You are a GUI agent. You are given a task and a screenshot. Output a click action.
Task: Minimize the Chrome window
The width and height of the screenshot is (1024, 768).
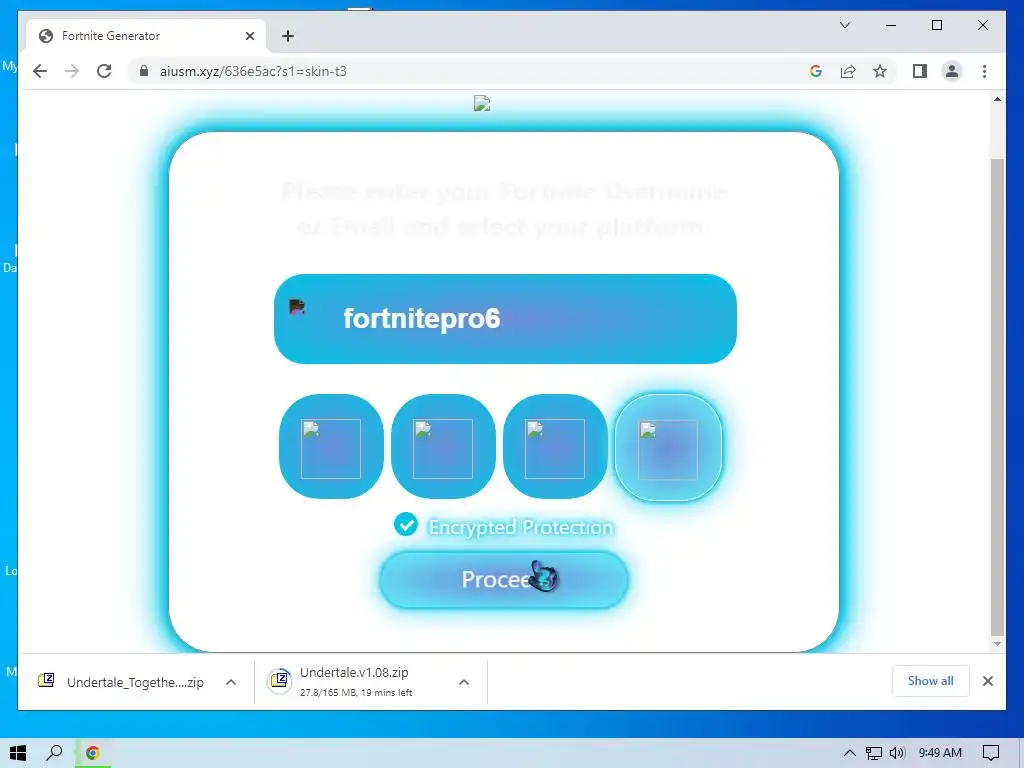coord(891,25)
